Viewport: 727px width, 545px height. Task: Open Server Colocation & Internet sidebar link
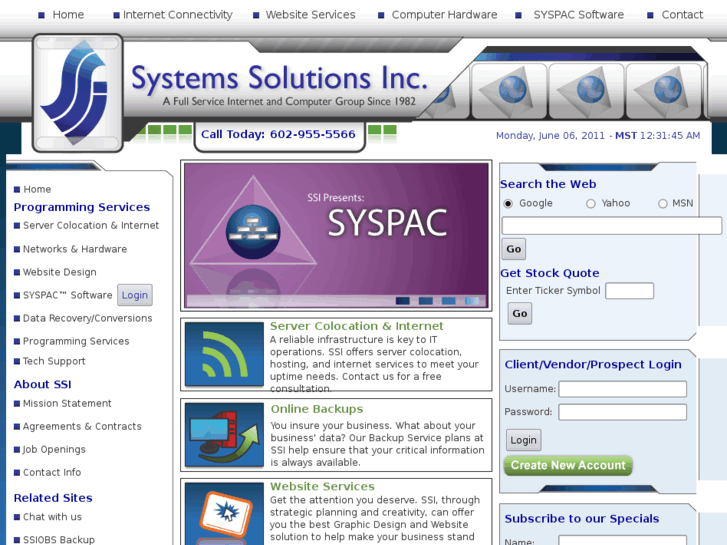point(91,225)
